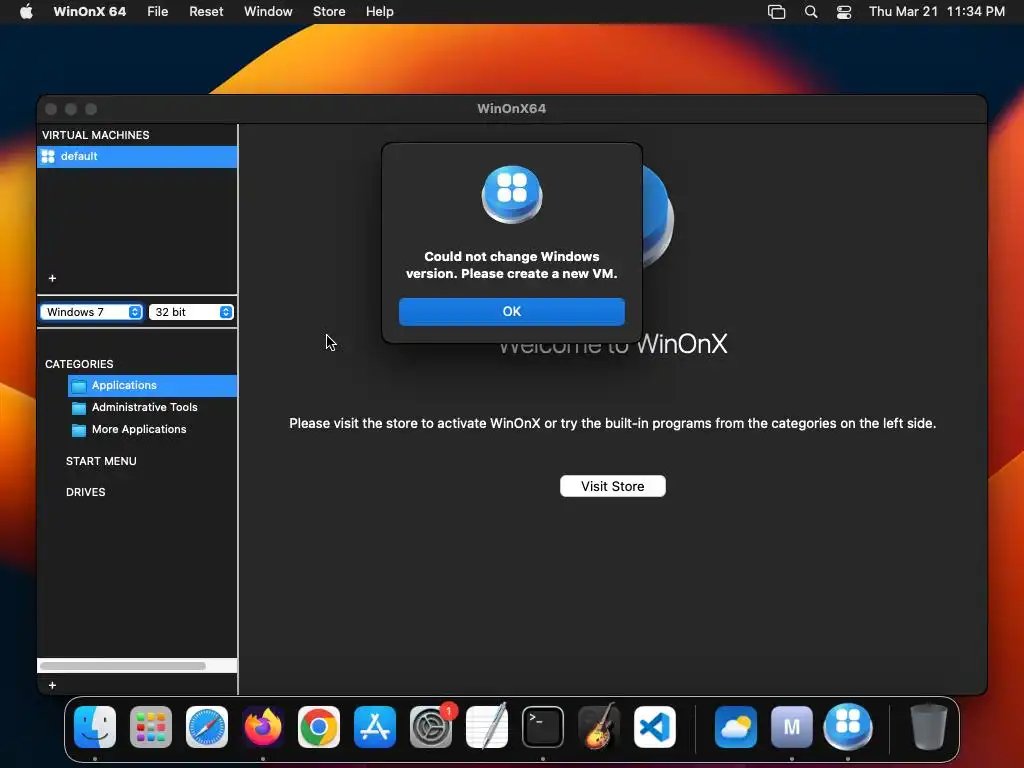Screen dimensions: 1024x768
Task: Select More Applications category
Action: 138,430
